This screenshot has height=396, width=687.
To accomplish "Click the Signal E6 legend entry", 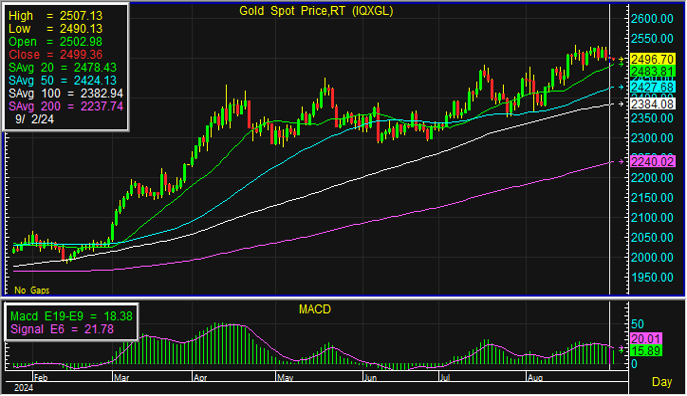I will pos(62,329).
